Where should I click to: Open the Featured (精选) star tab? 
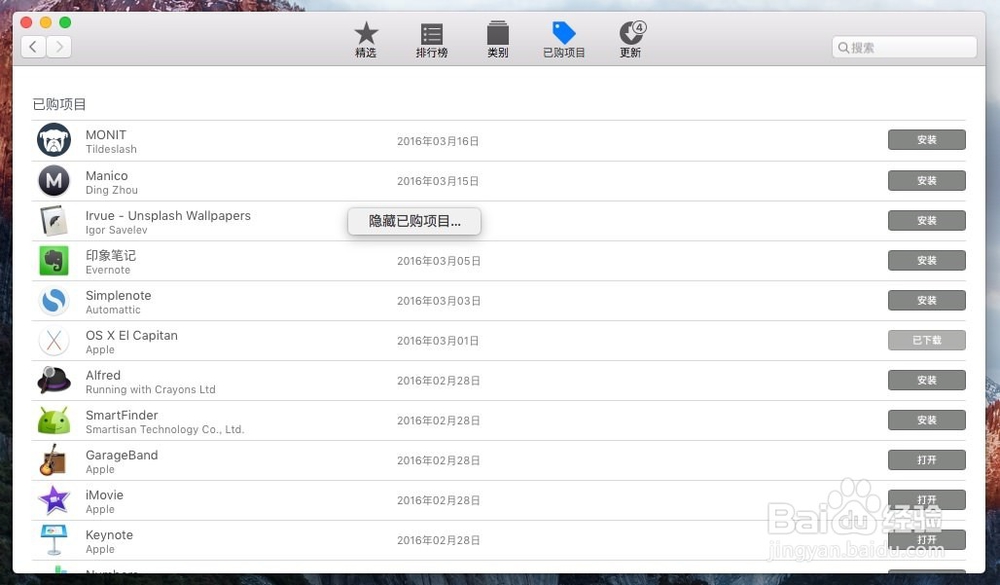pos(366,40)
